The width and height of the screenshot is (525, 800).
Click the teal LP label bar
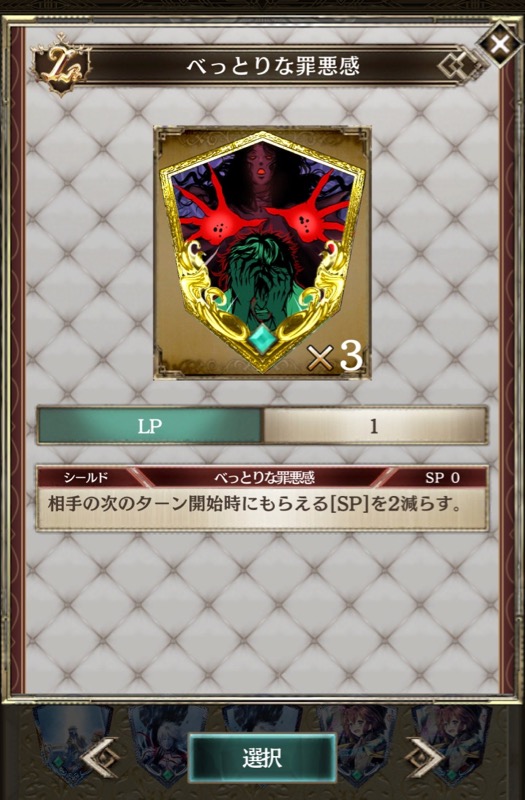point(150,426)
